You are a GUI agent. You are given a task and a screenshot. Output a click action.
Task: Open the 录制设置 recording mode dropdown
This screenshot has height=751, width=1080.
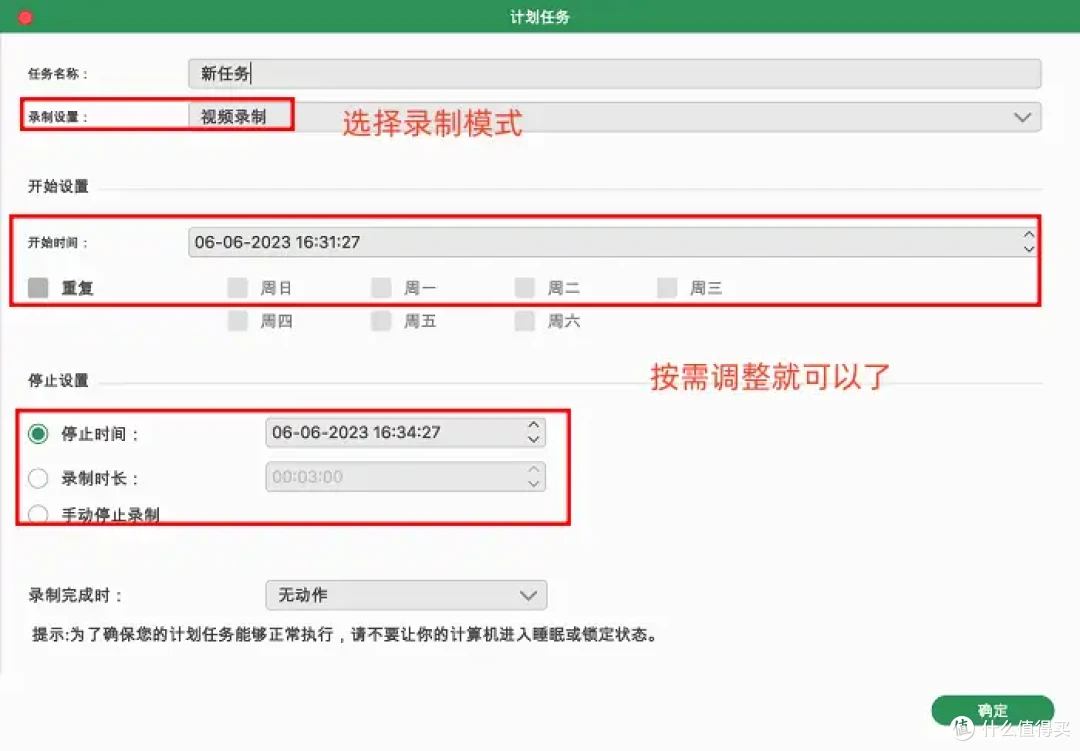614,117
